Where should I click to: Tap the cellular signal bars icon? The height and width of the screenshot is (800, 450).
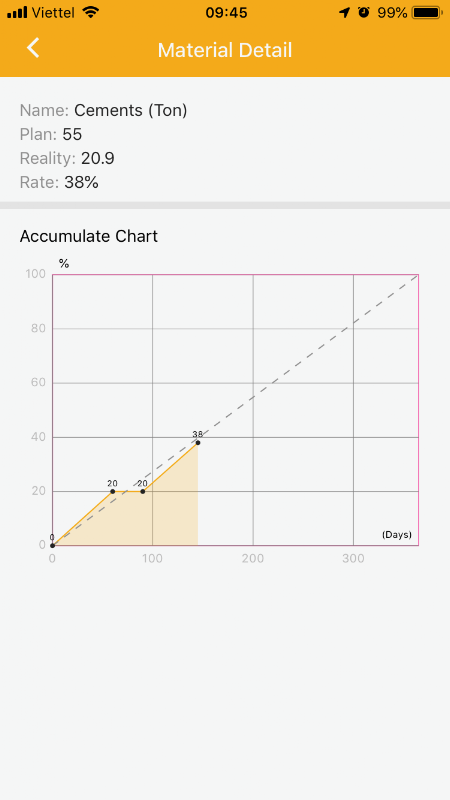pyautogui.click(x=17, y=12)
